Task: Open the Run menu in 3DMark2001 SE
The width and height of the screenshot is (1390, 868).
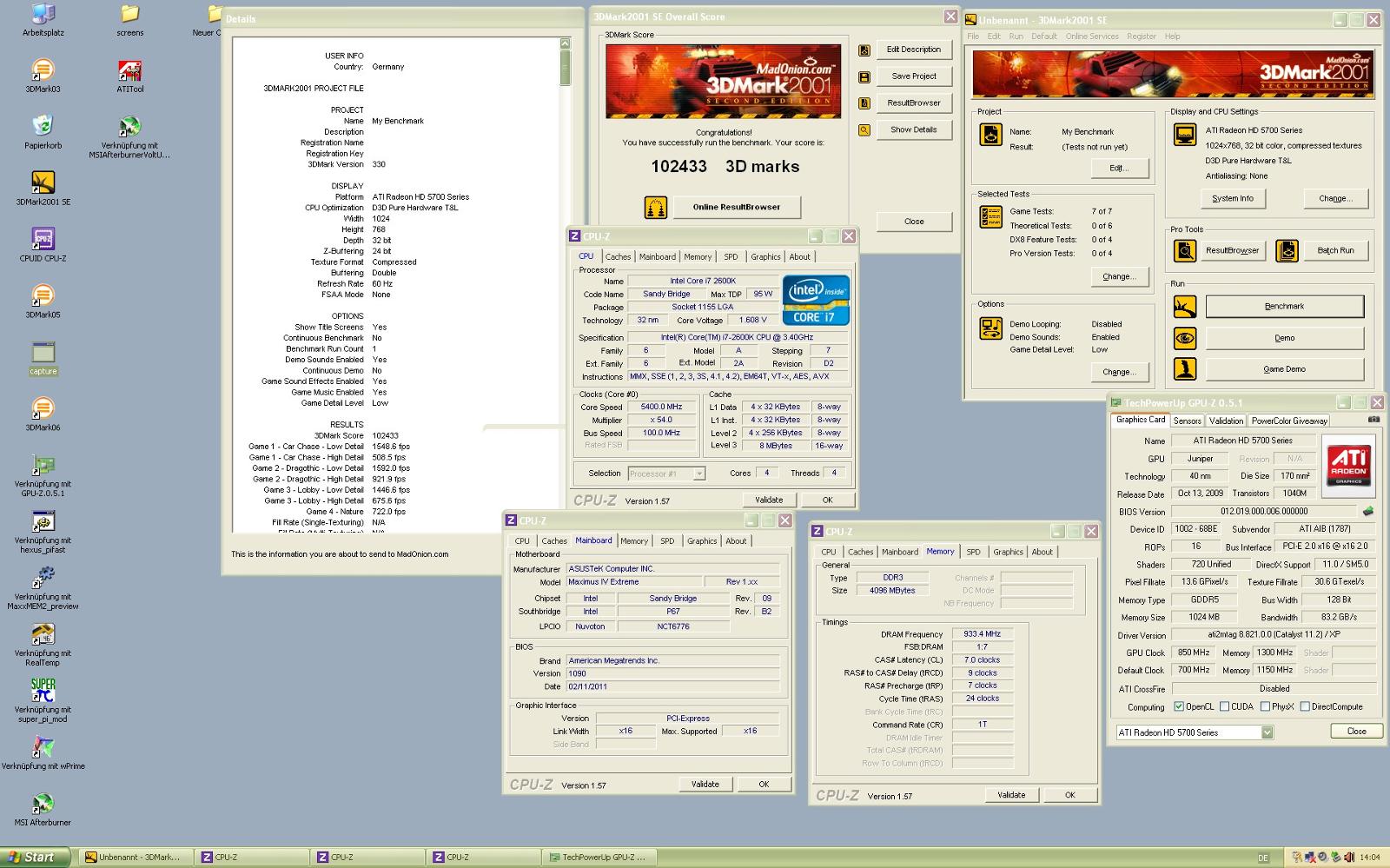Action: click(x=1016, y=36)
